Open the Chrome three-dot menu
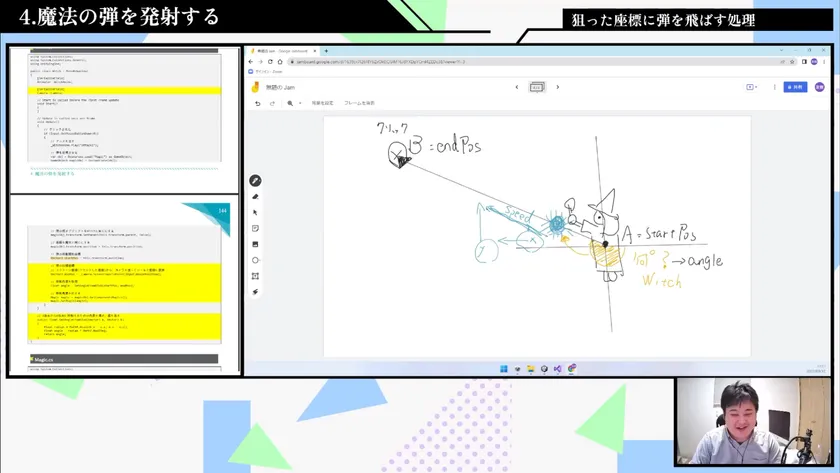 (x=824, y=62)
